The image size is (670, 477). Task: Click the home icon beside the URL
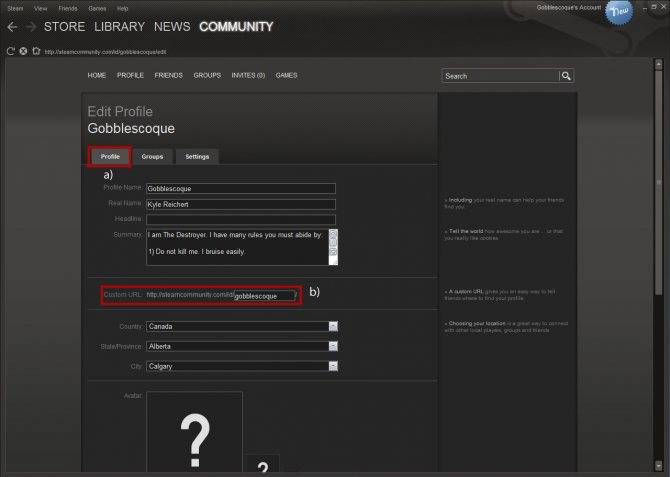tap(36, 51)
